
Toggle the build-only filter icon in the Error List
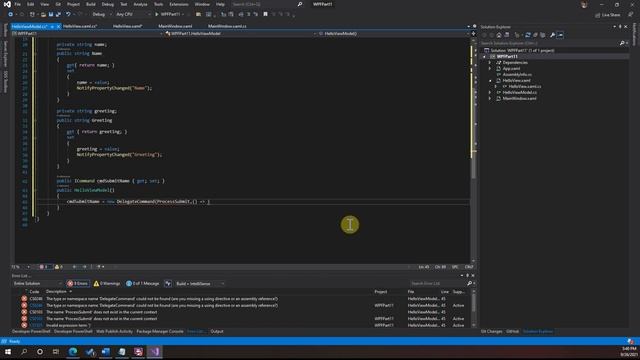pos(168,283)
